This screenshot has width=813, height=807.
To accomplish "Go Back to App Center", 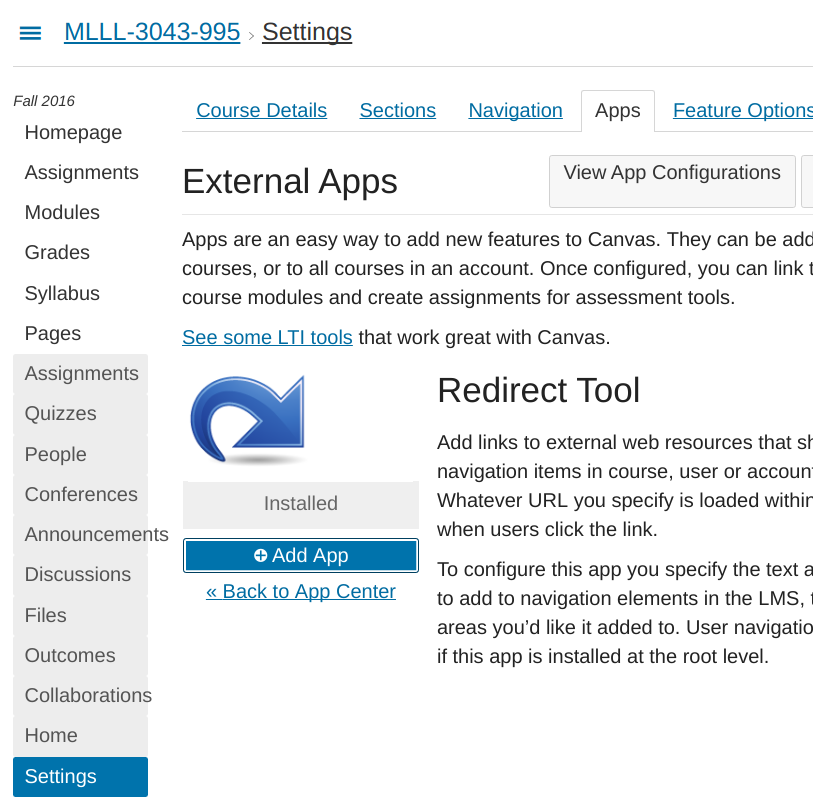I will coord(301,591).
